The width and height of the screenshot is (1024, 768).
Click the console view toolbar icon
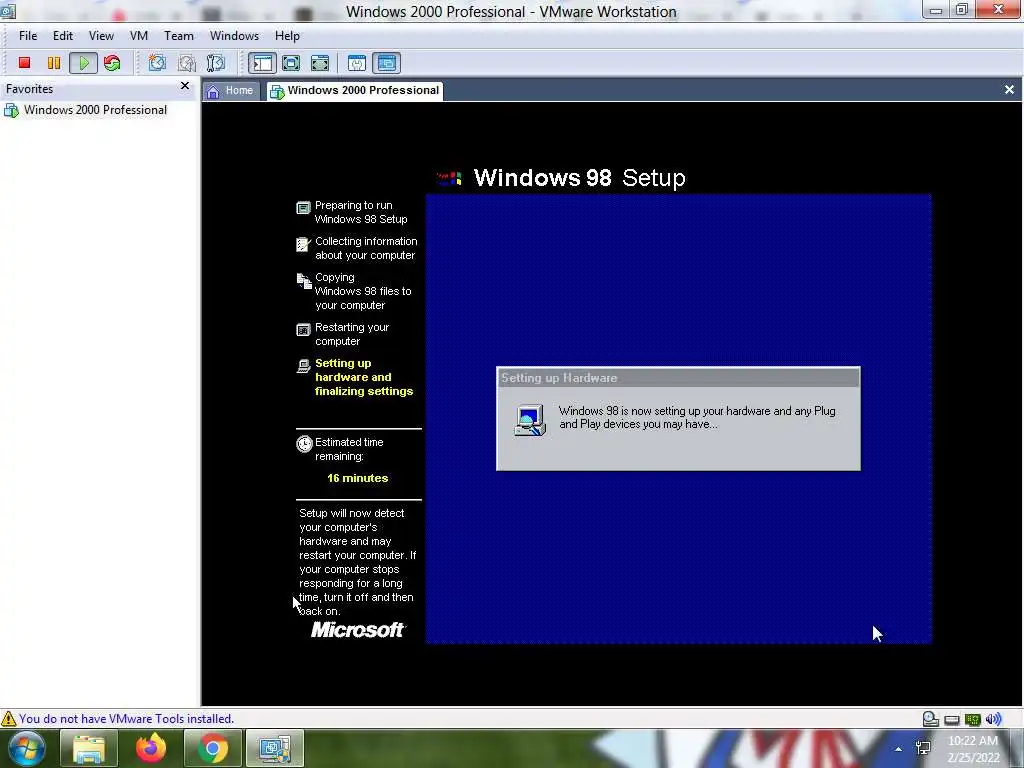[387, 63]
